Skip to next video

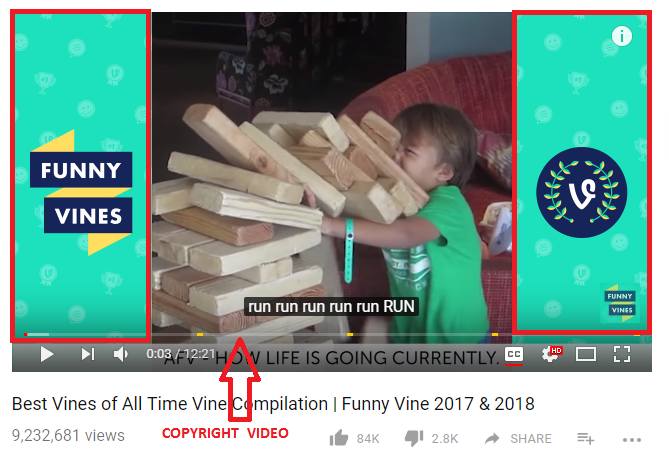click(x=88, y=354)
